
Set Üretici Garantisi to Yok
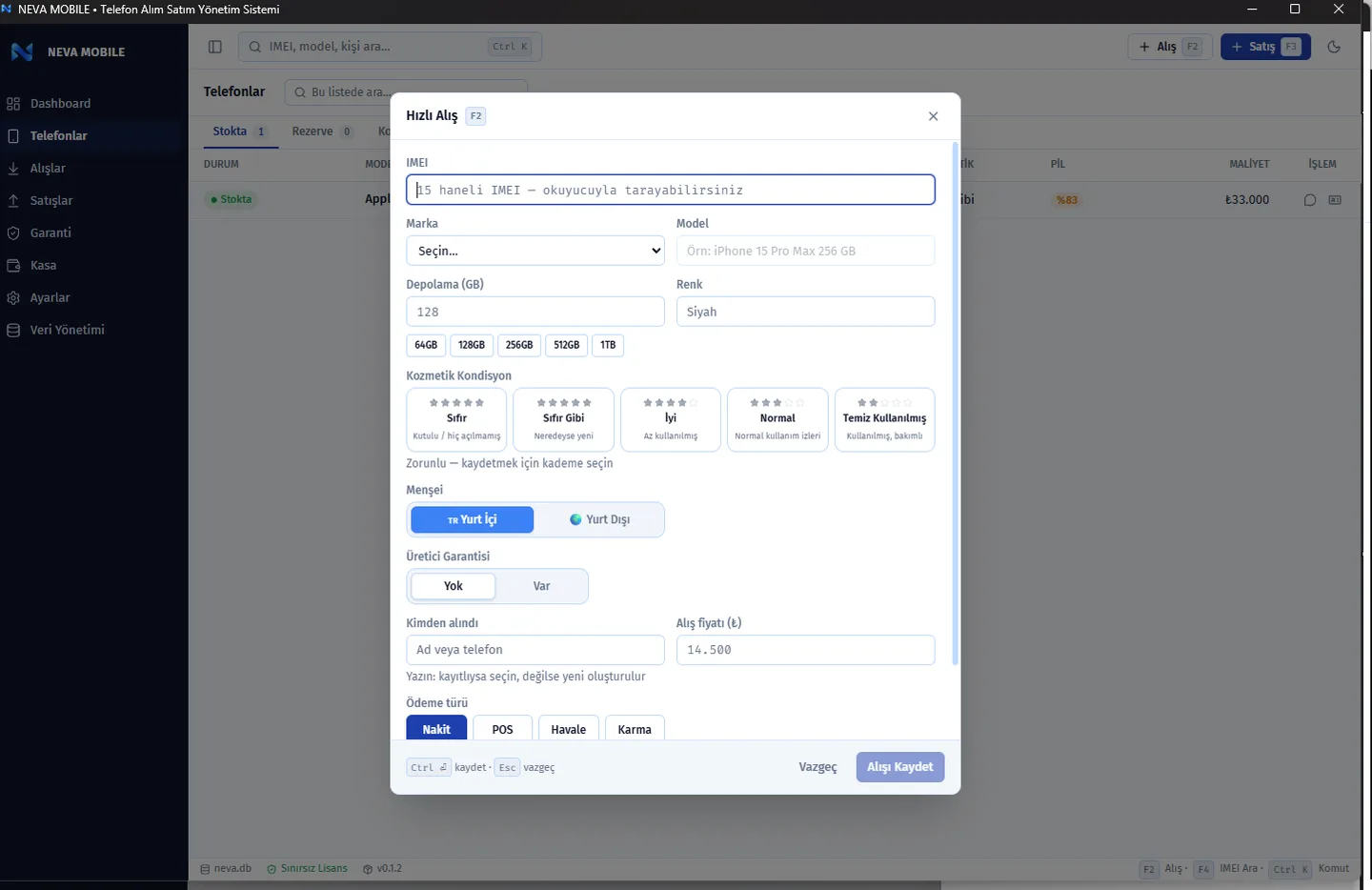tap(454, 586)
